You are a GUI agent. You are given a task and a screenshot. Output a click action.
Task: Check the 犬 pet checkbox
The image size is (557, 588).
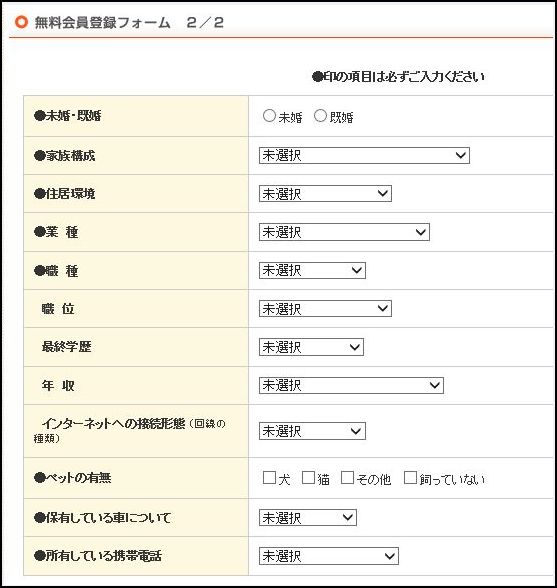click(x=269, y=477)
